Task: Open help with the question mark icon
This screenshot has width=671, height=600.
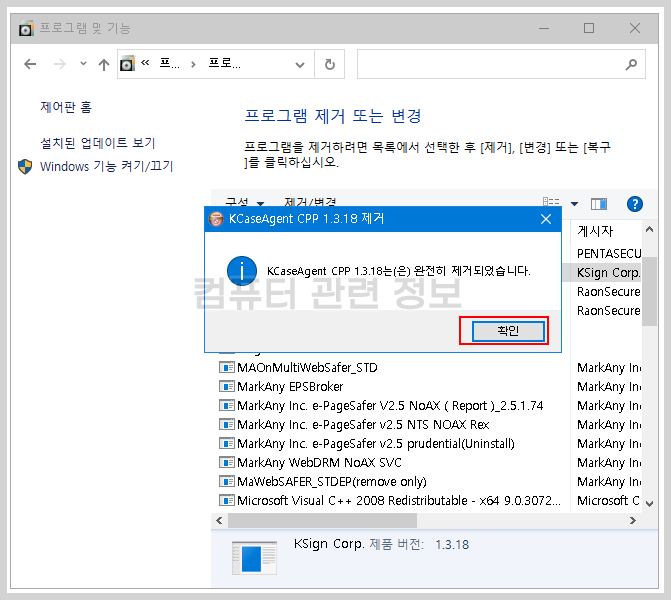Action: pos(635,204)
